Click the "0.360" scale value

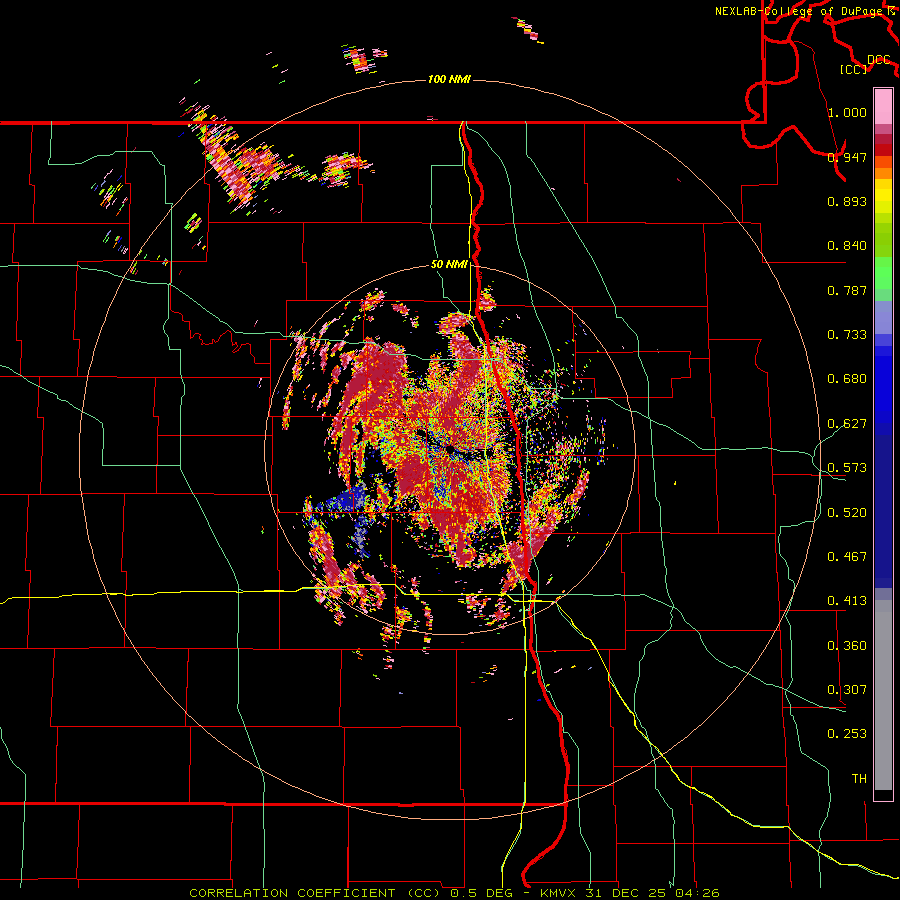[x=847, y=646]
